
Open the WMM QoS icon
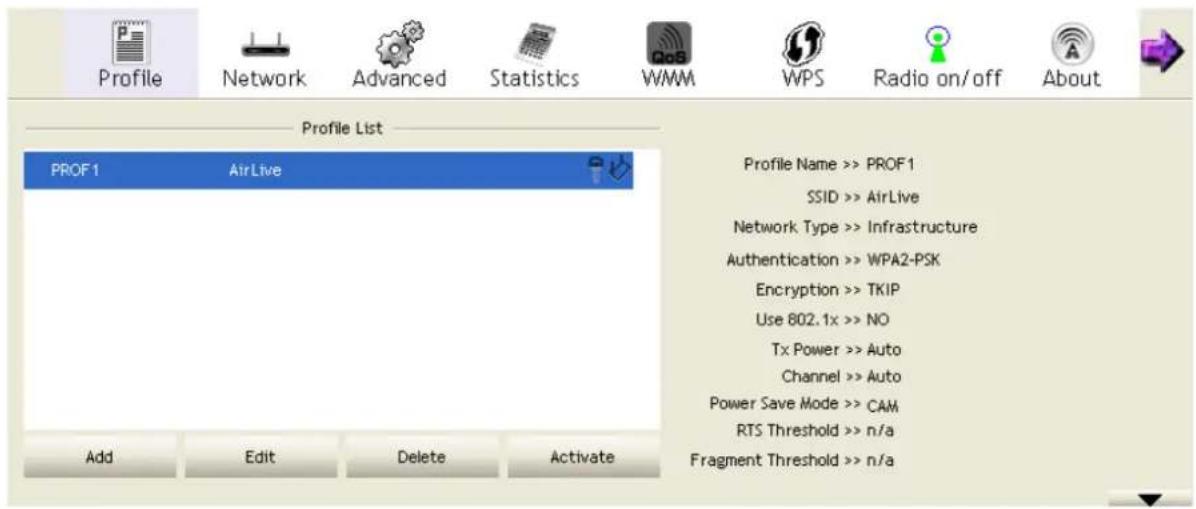(x=669, y=41)
